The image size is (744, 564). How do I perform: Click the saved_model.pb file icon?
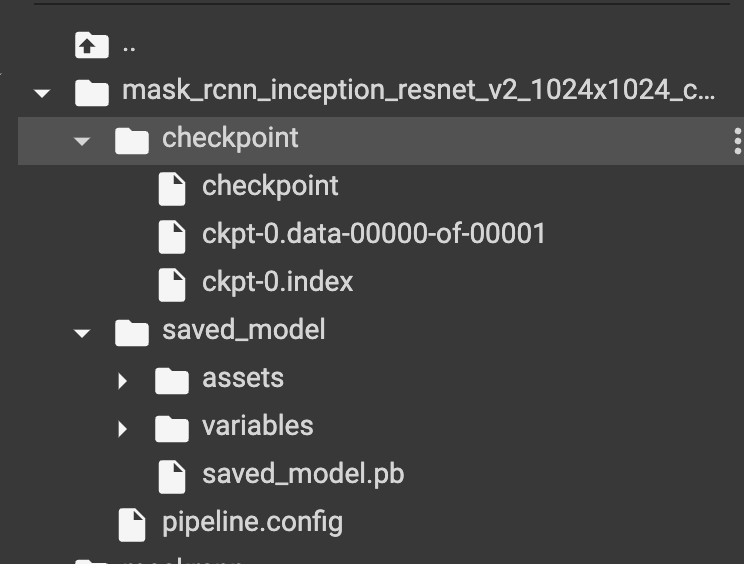172,477
